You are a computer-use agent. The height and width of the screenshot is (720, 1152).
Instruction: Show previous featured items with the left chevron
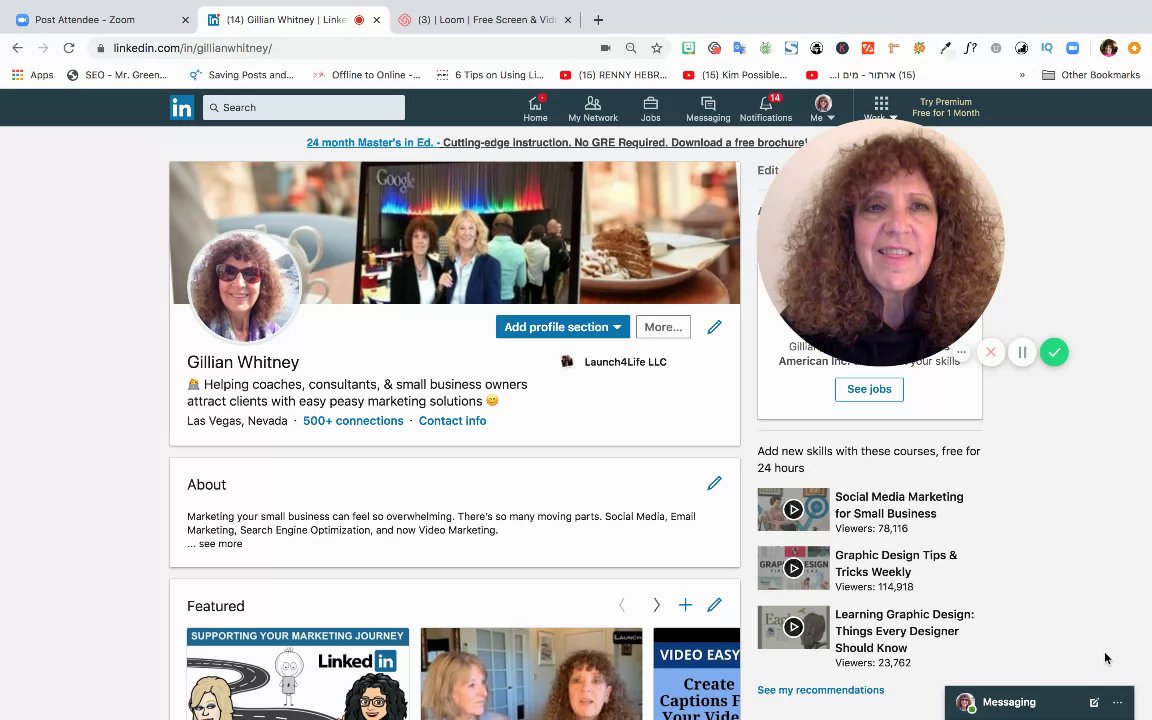tap(622, 605)
